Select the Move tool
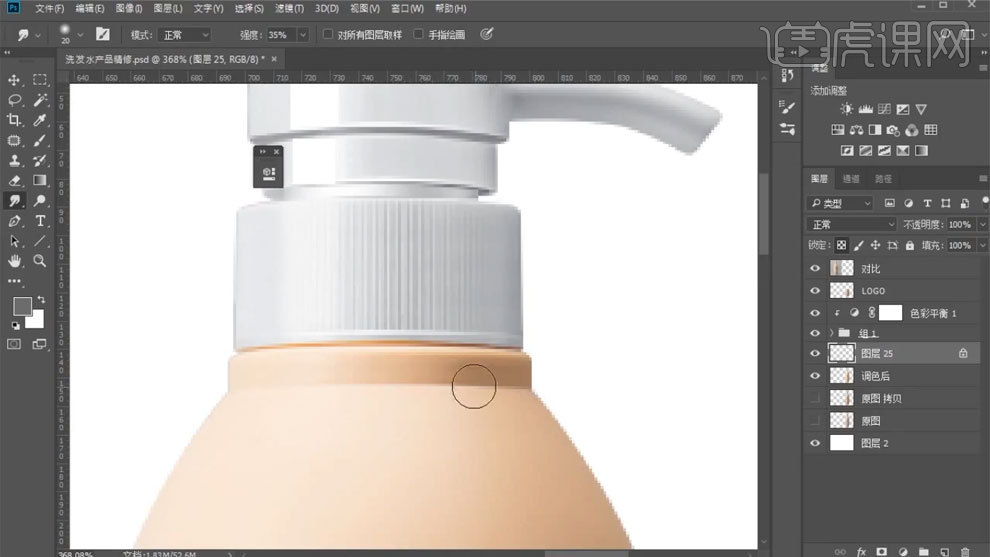The image size is (990, 557). tap(14, 80)
